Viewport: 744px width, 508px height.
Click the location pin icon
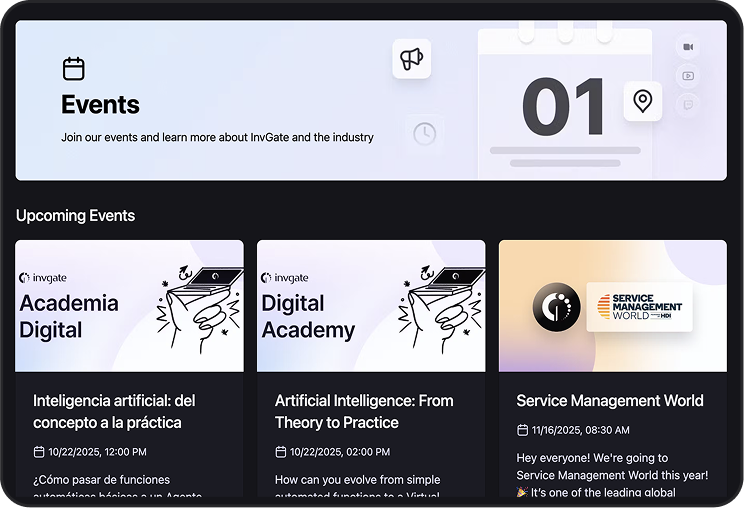pyautogui.click(x=642, y=101)
